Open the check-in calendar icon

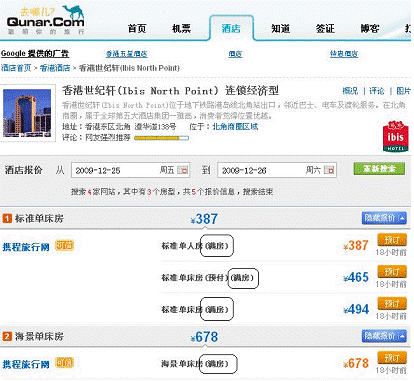pyautogui.click(x=183, y=170)
